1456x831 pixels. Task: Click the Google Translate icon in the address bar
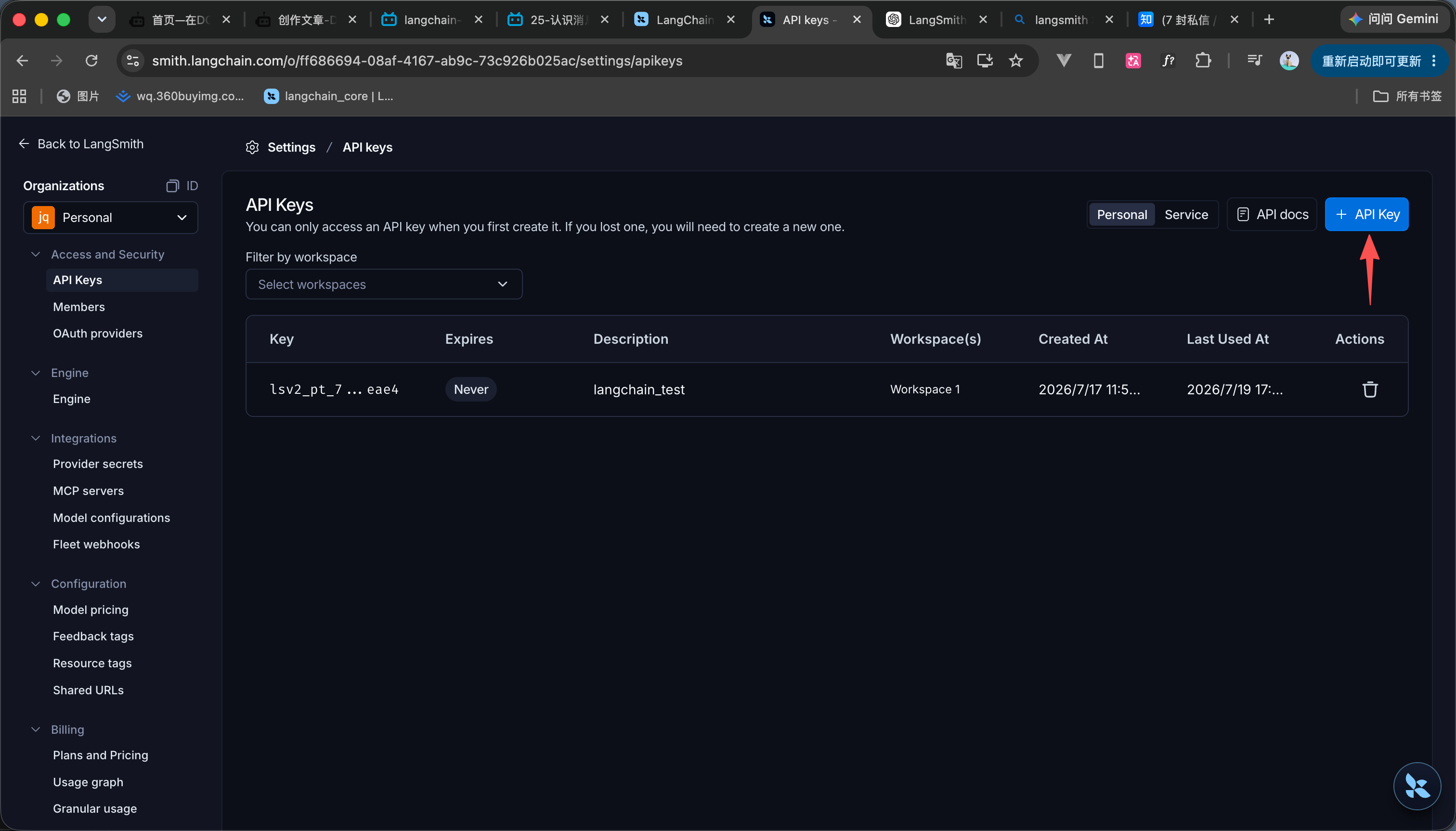pos(954,61)
